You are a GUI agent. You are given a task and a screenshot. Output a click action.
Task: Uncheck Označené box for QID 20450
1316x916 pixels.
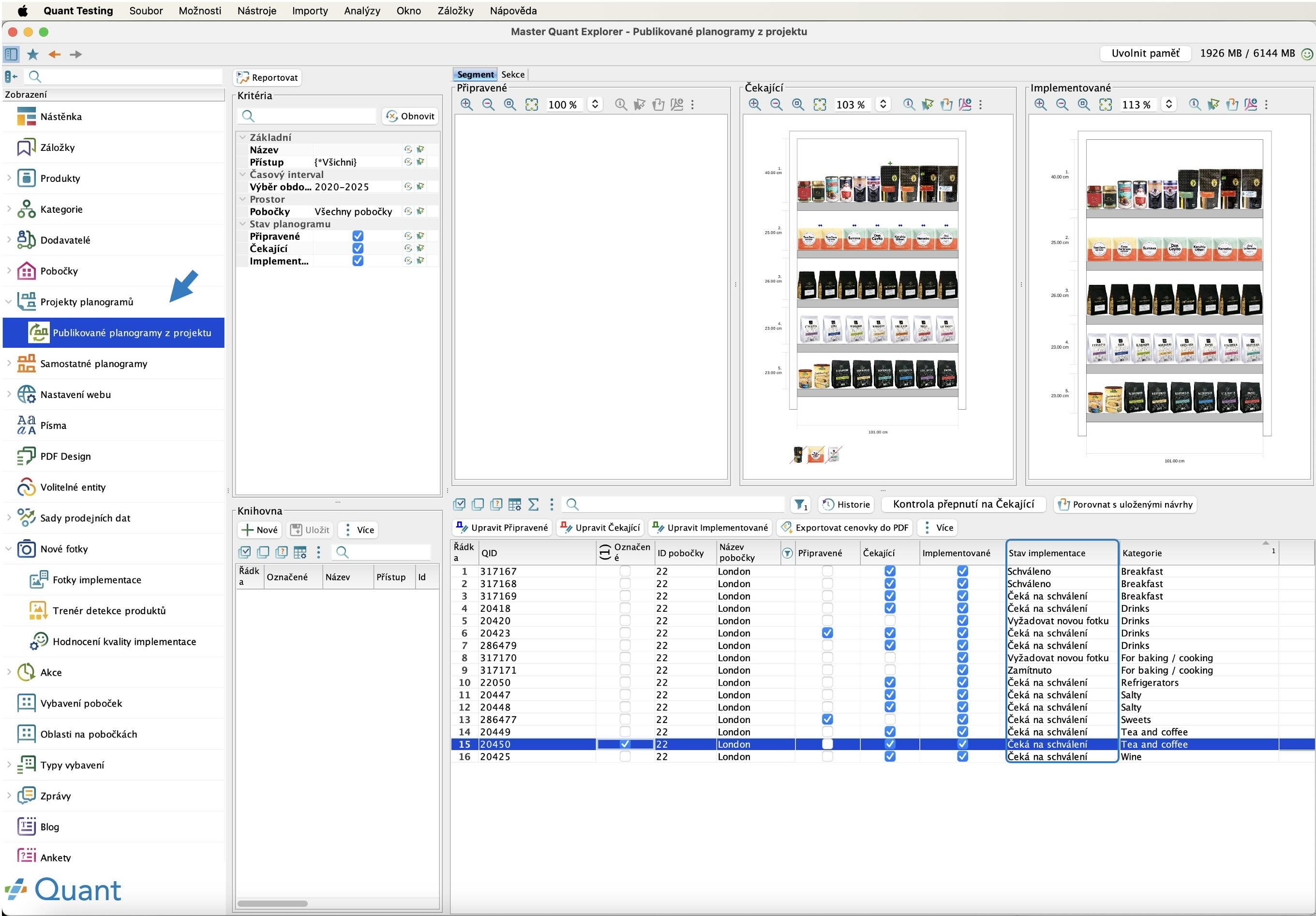[625, 745]
